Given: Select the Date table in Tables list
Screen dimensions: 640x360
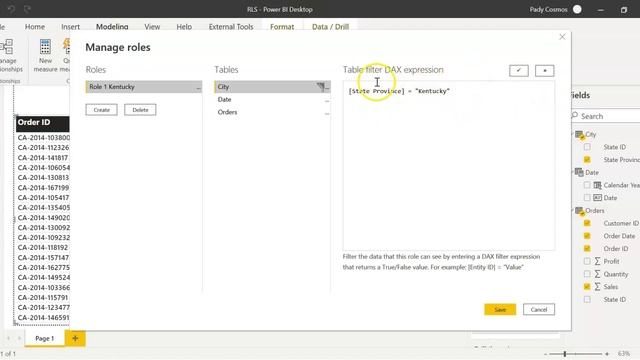Looking at the screenshot, I should tap(272, 100).
